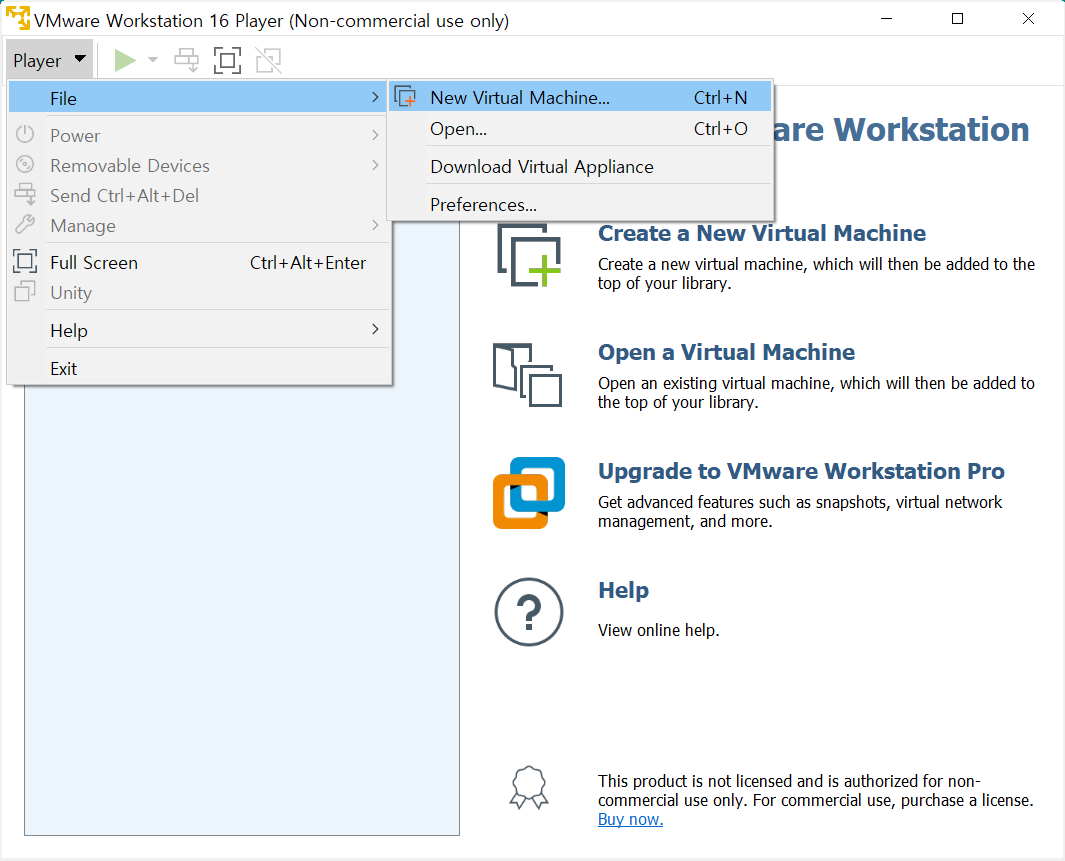Open the power options dropdown arrow
This screenshot has height=861, width=1065.
coord(153,60)
